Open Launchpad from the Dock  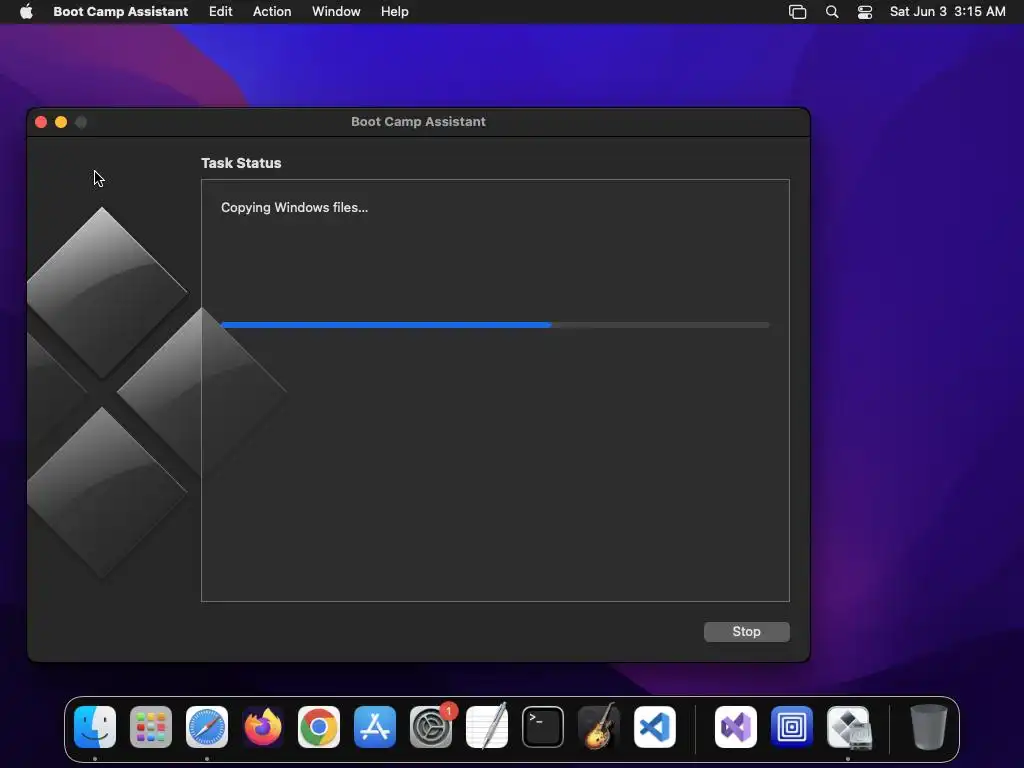(151, 727)
